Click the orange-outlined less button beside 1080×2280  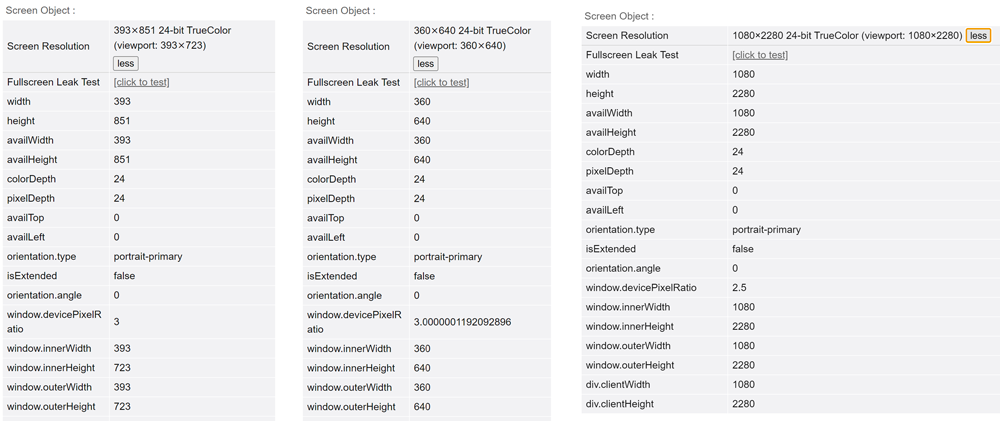click(978, 36)
